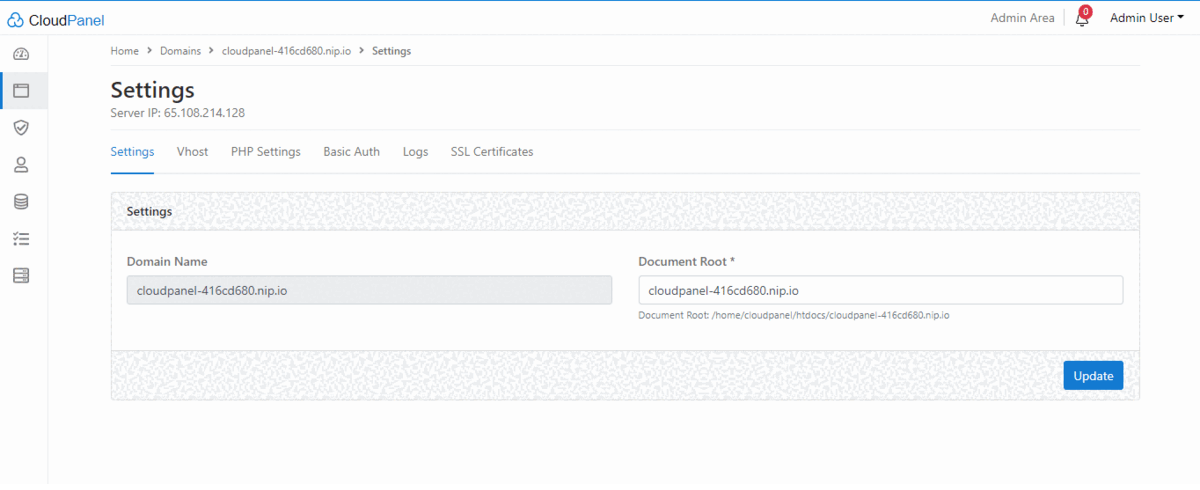Go to Home via breadcrumb
Viewport: 1200px width, 490px height.
coord(124,51)
